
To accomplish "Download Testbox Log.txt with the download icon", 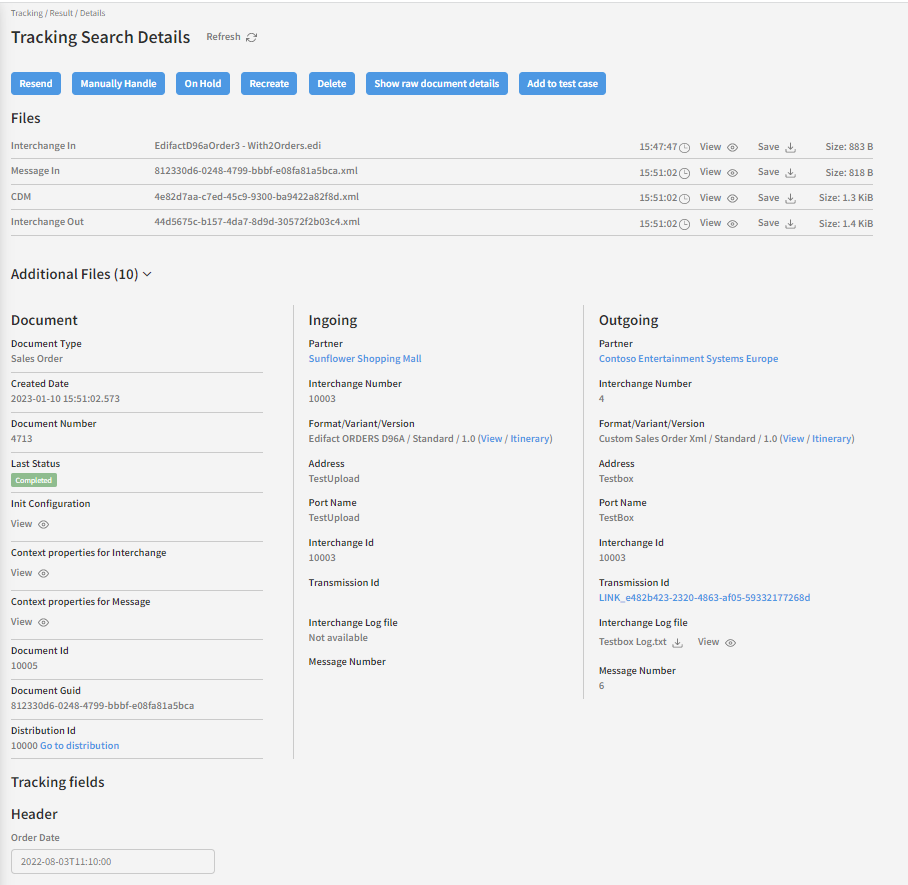I will coord(677,643).
